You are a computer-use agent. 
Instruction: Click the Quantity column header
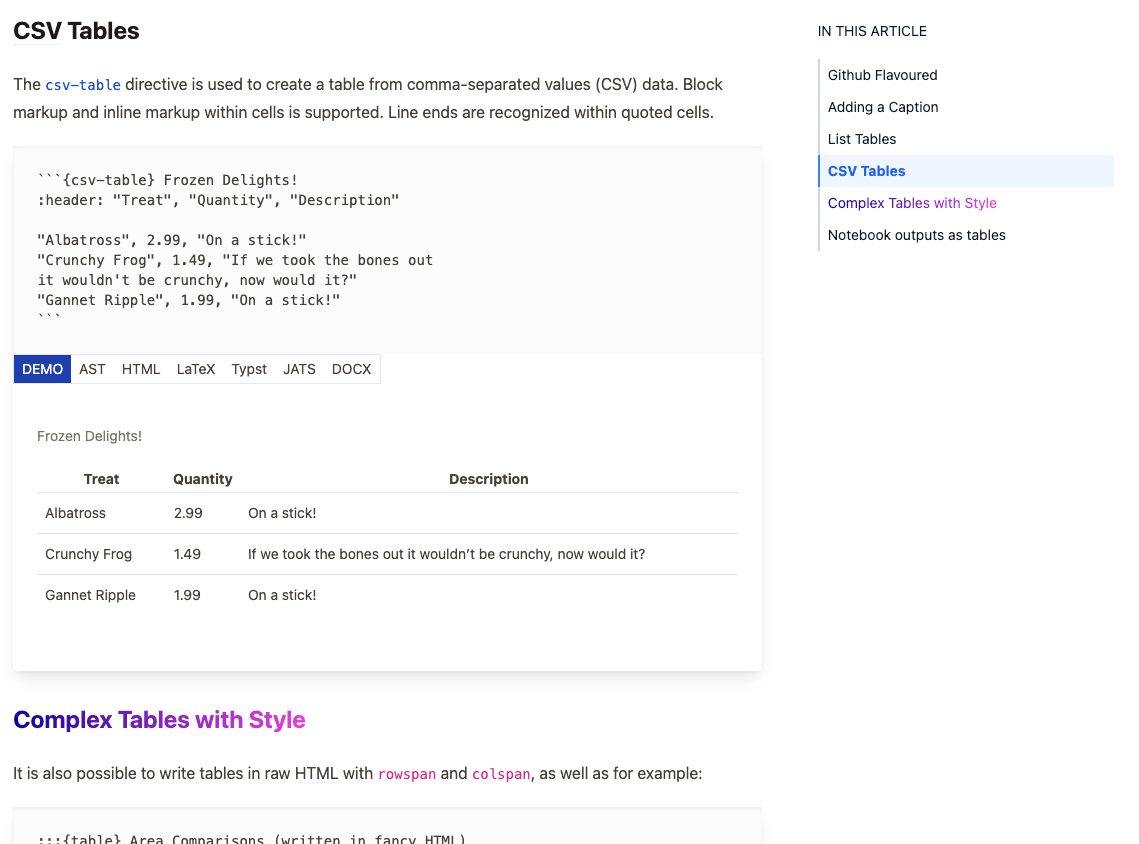tap(202, 479)
